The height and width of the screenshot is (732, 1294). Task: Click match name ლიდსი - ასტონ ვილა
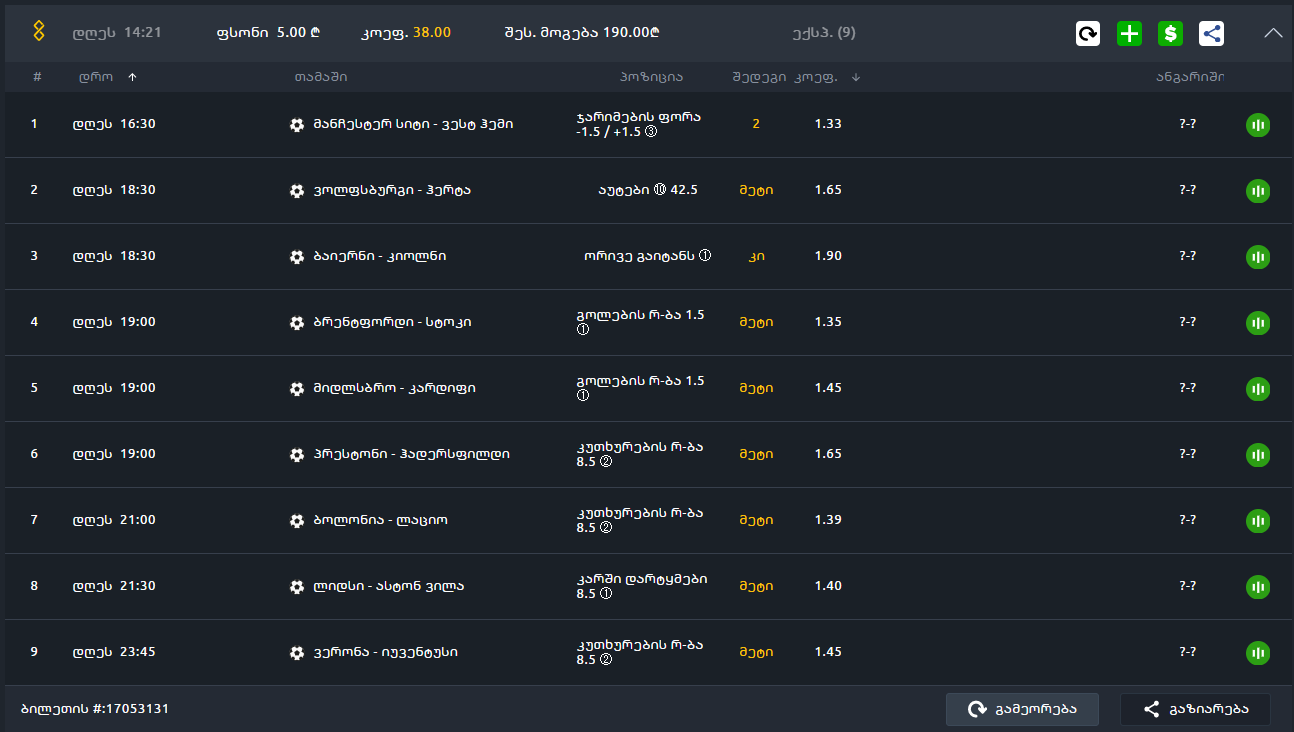point(388,586)
